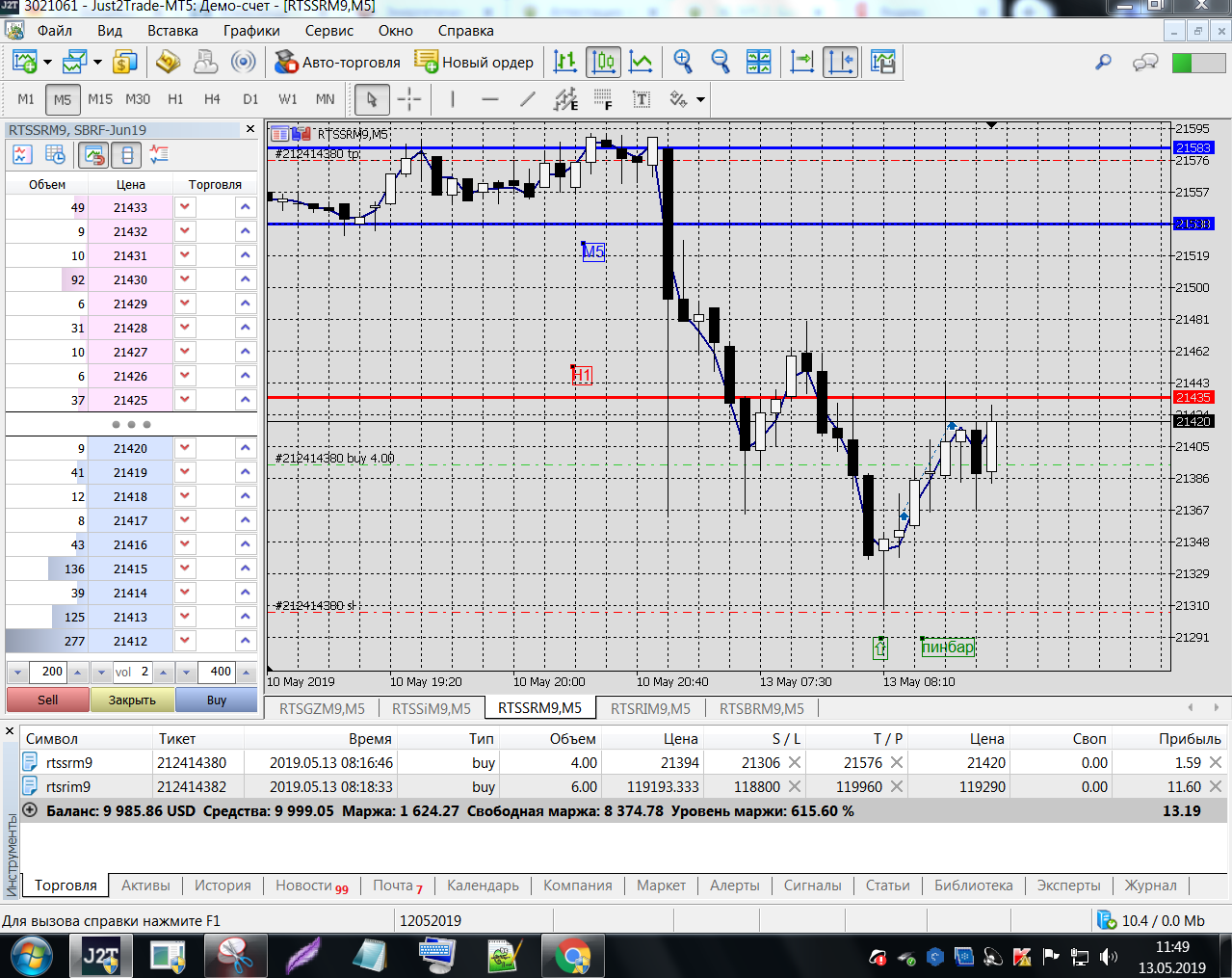Click the zoom in magnifier icon
Screen dimensions: 1232x978
coord(683,63)
